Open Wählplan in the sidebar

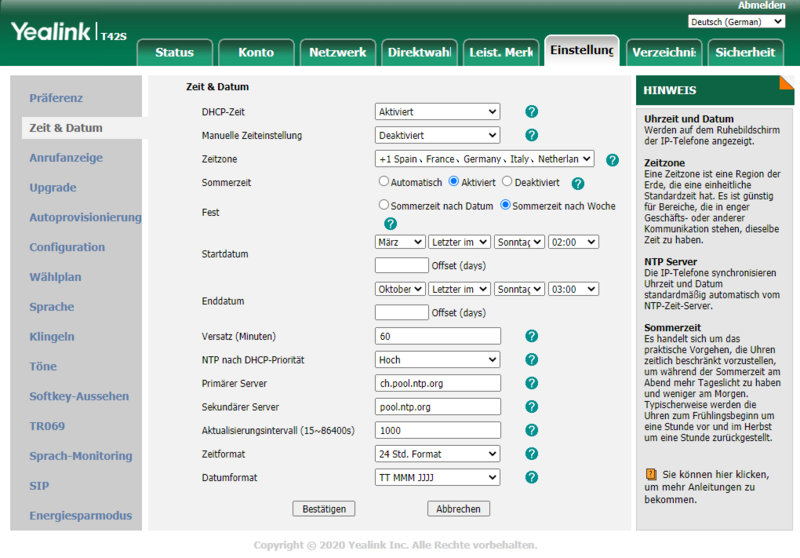(55, 277)
